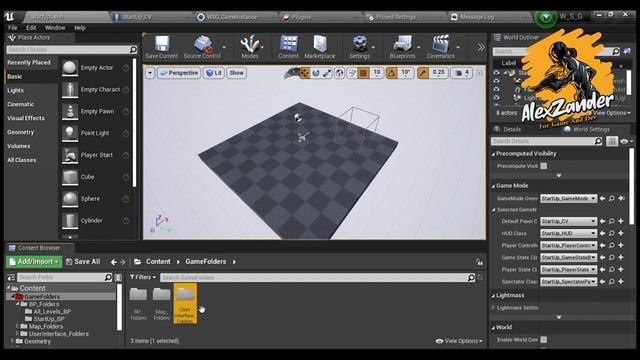Viewport: 640px width, 360px height.
Task: Open the HUD Class dropdown StartUp_HUD
Action: 569,233
